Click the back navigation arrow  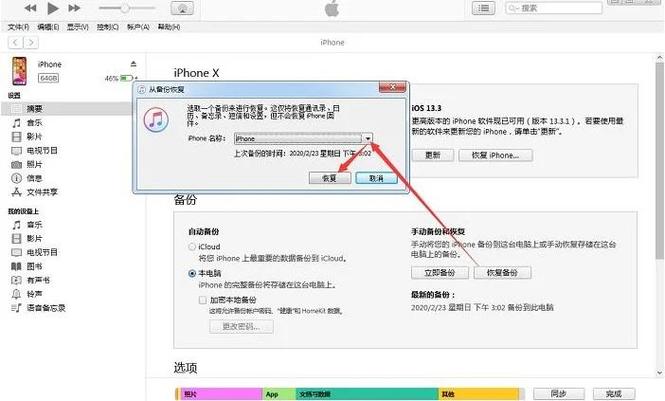tap(16, 42)
